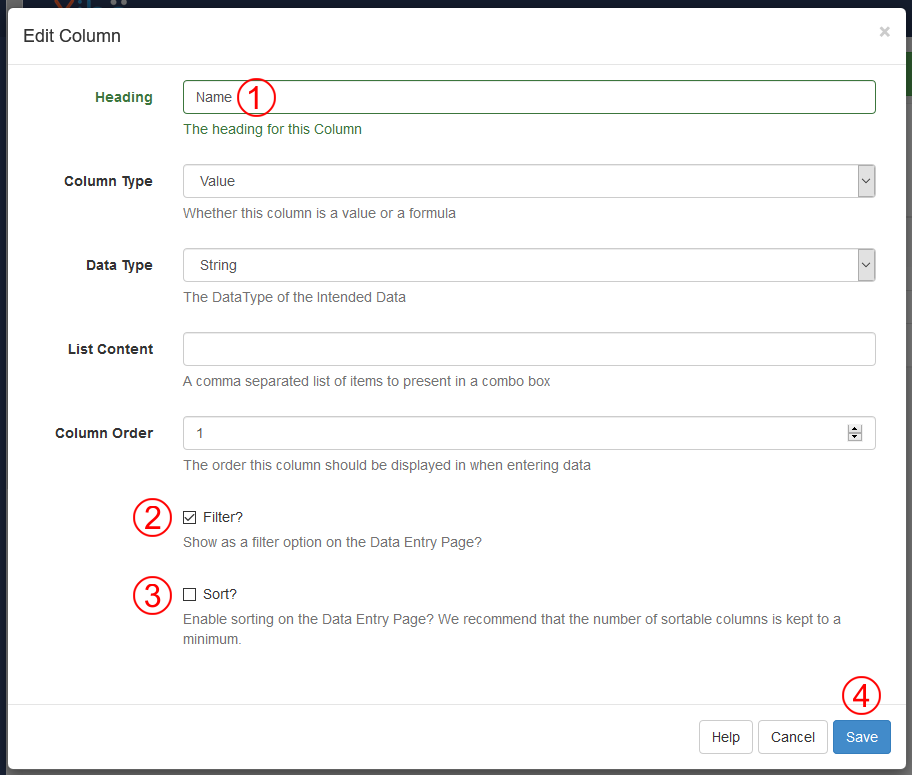Uncheck the Filter? checkbox
Viewport: 912px width, 775px height.
[x=190, y=517]
